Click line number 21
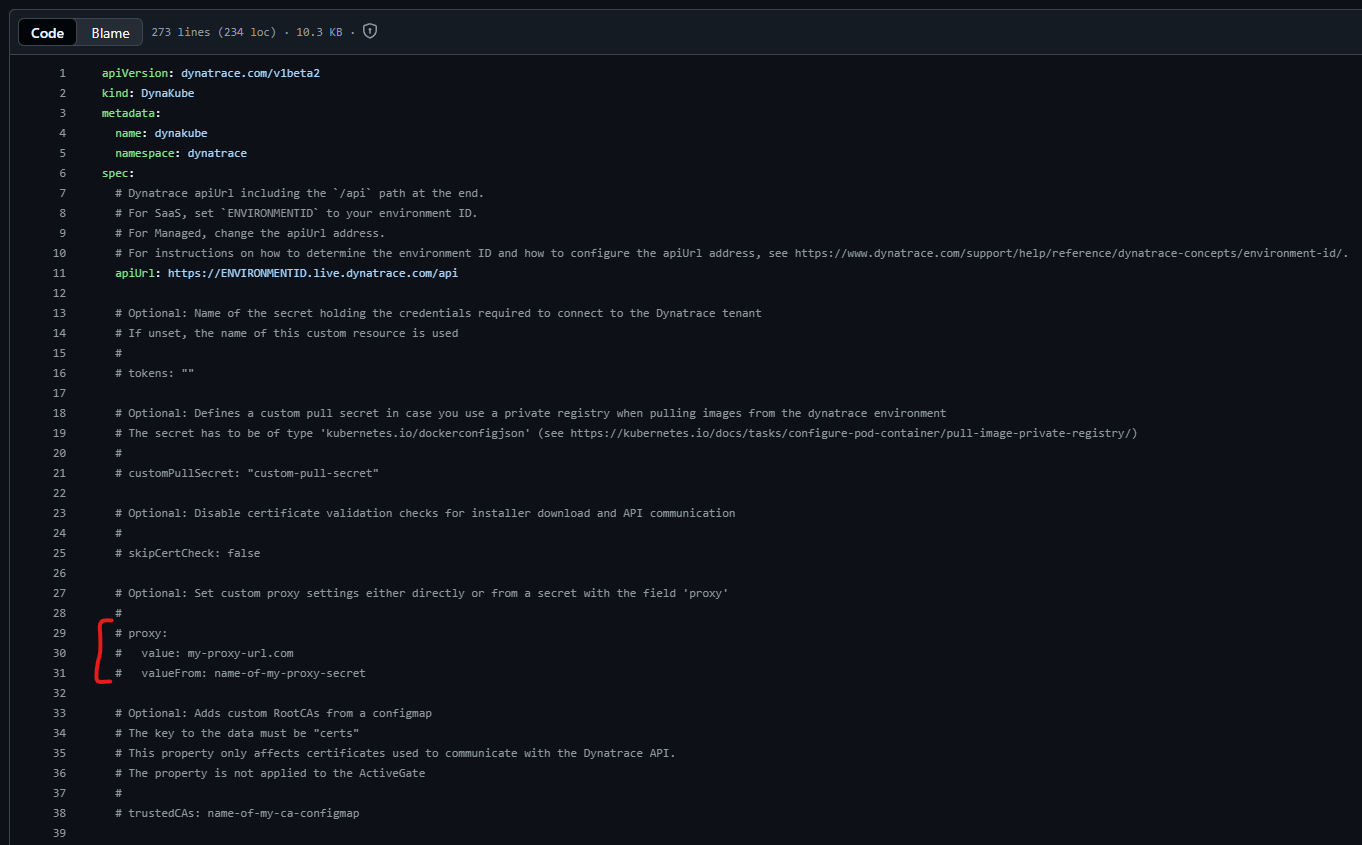Viewport: 1362px width, 845px height. point(59,473)
